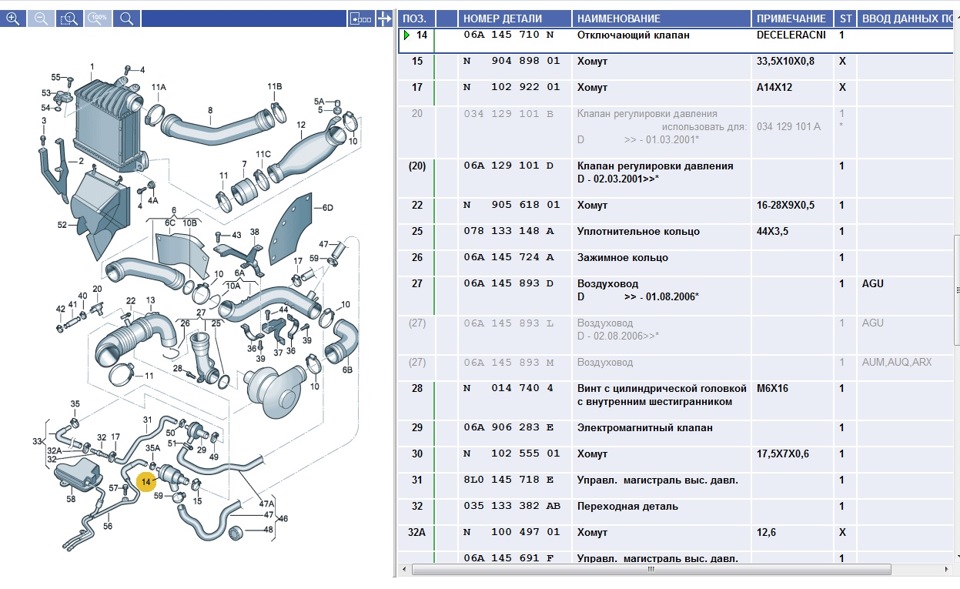Zoom in on the parts diagram

click(x=13, y=18)
